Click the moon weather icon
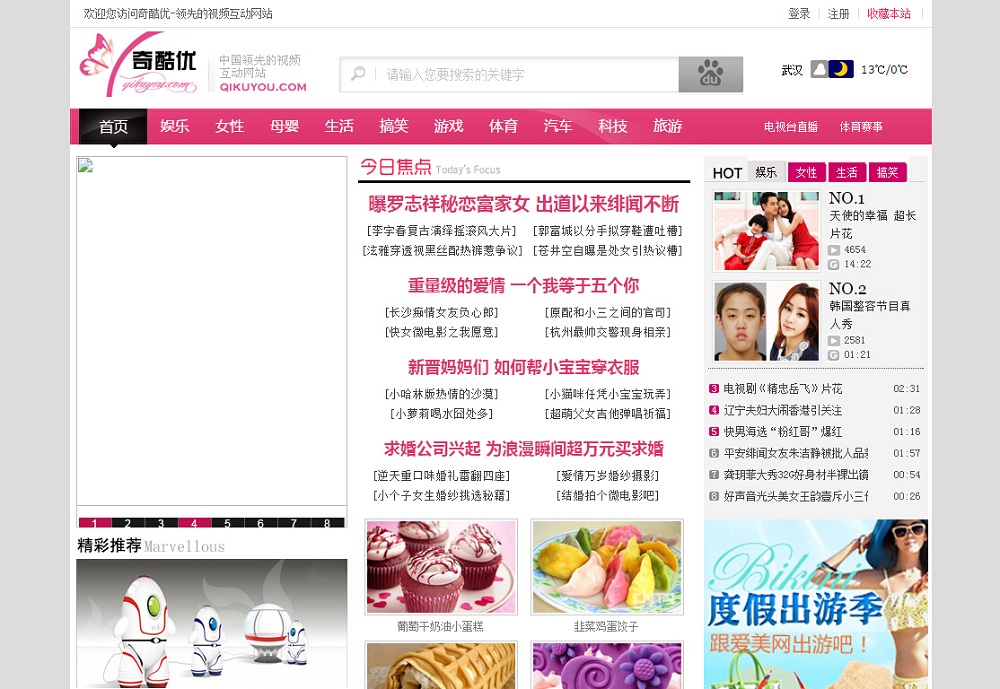The image size is (1000, 689). pyautogui.click(x=841, y=69)
